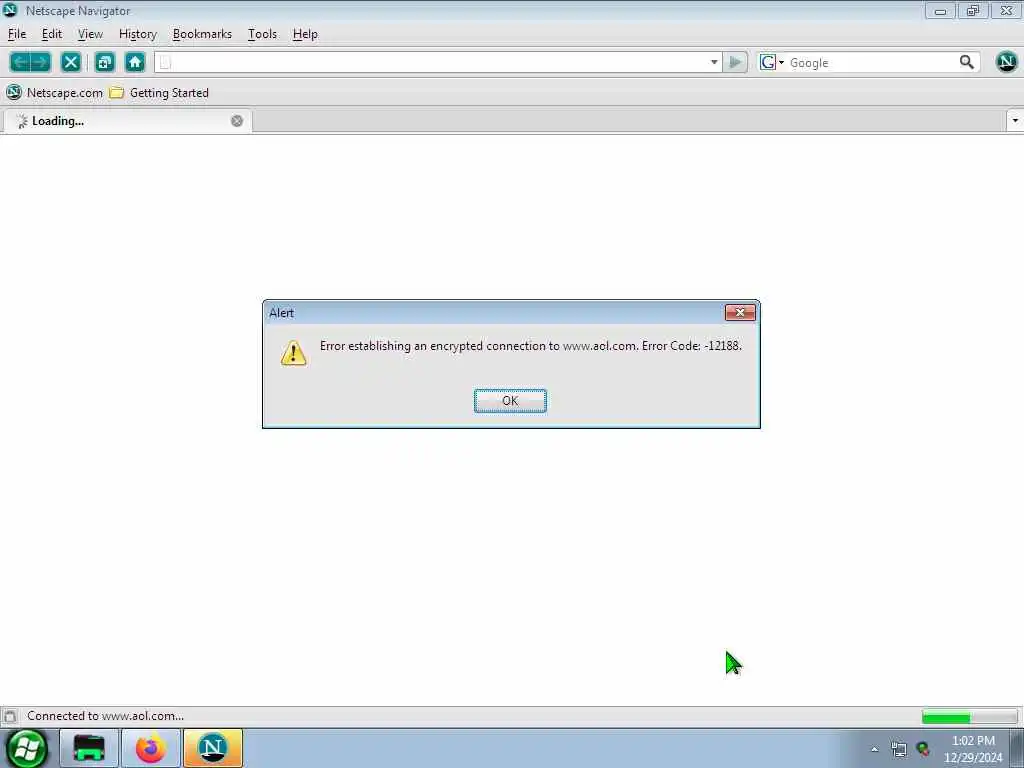Open the Bookmarks menu
The width and height of the screenshot is (1024, 768).
click(202, 34)
